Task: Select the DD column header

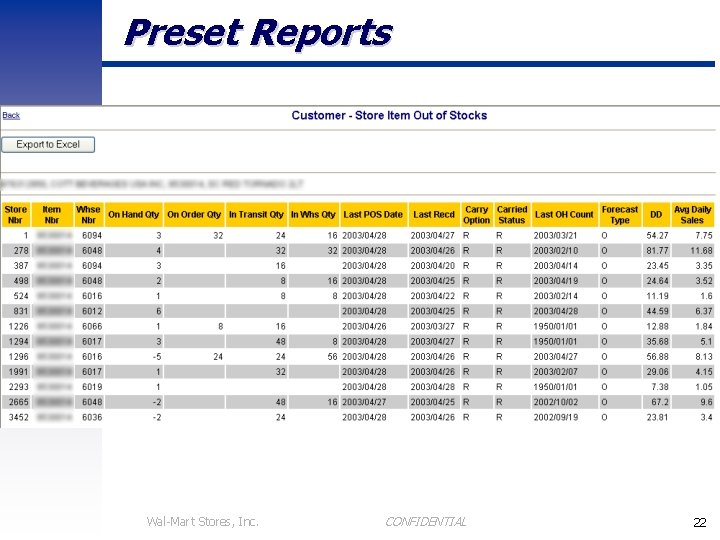Action: pyautogui.click(x=656, y=214)
